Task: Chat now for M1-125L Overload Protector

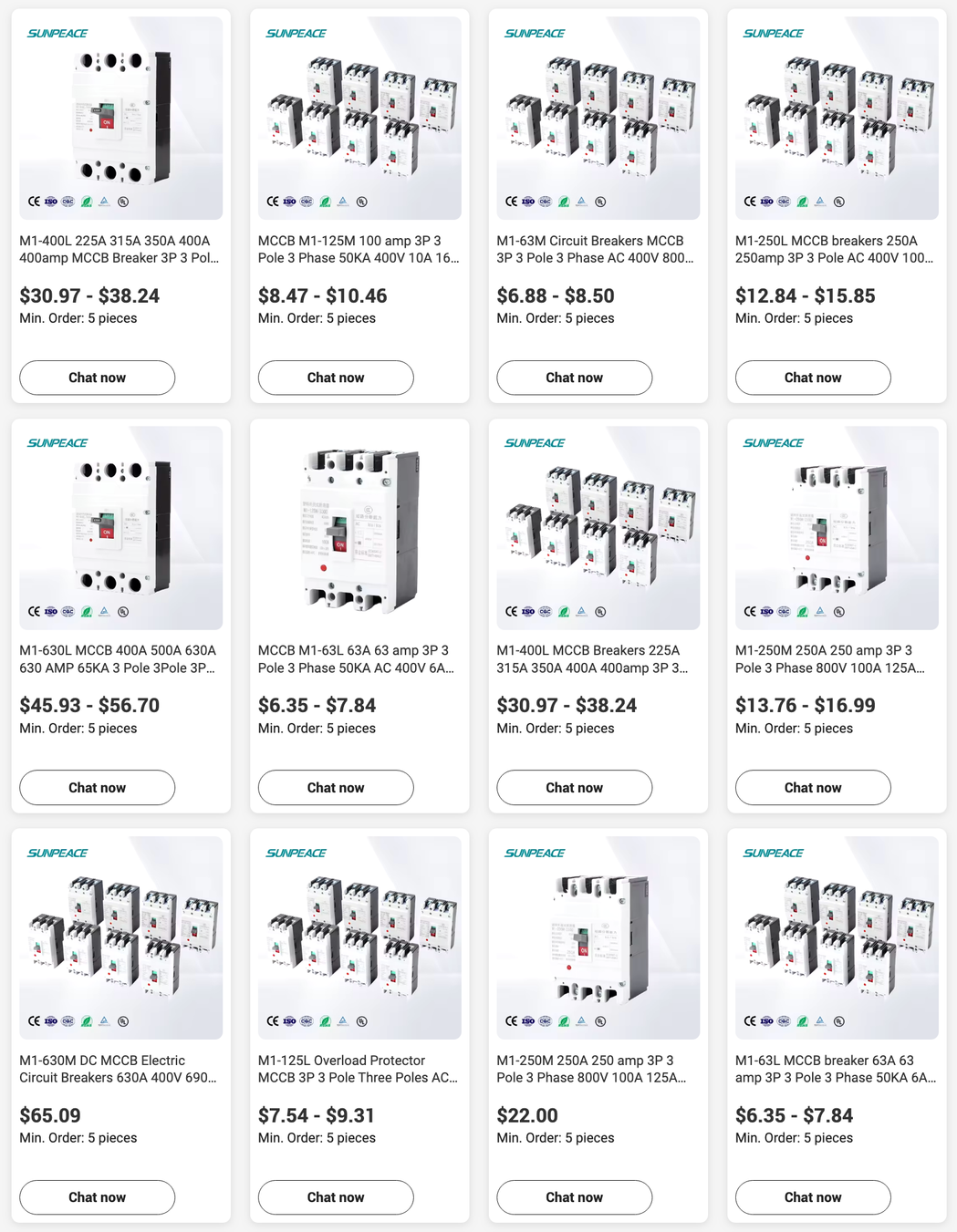Action: tap(336, 1197)
